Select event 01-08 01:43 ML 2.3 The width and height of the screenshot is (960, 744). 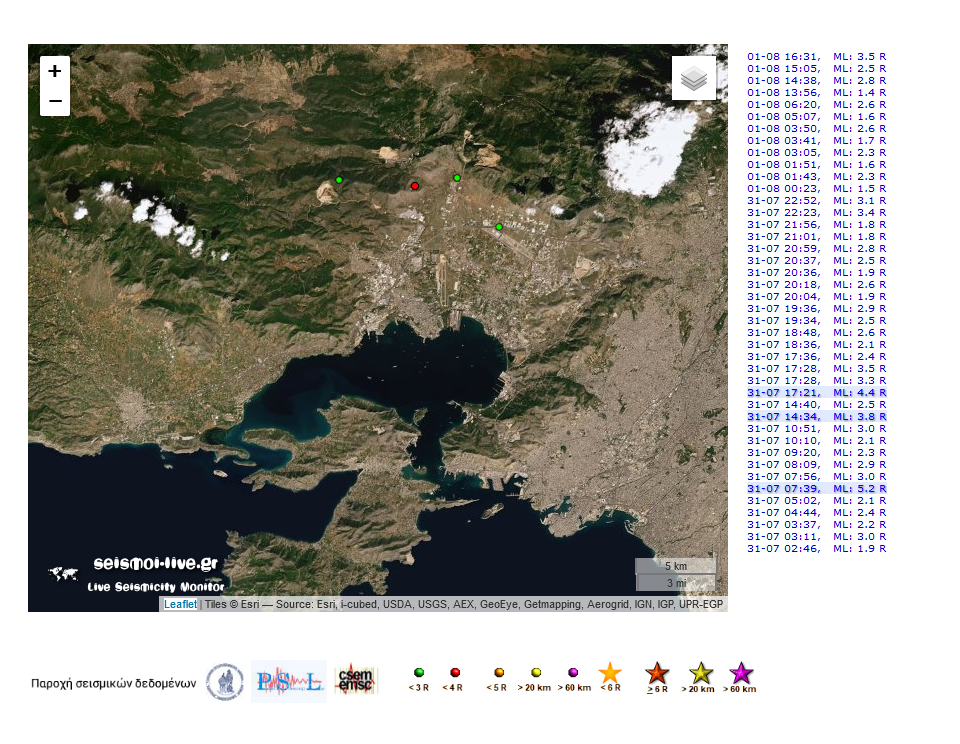[x=817, y=176]
